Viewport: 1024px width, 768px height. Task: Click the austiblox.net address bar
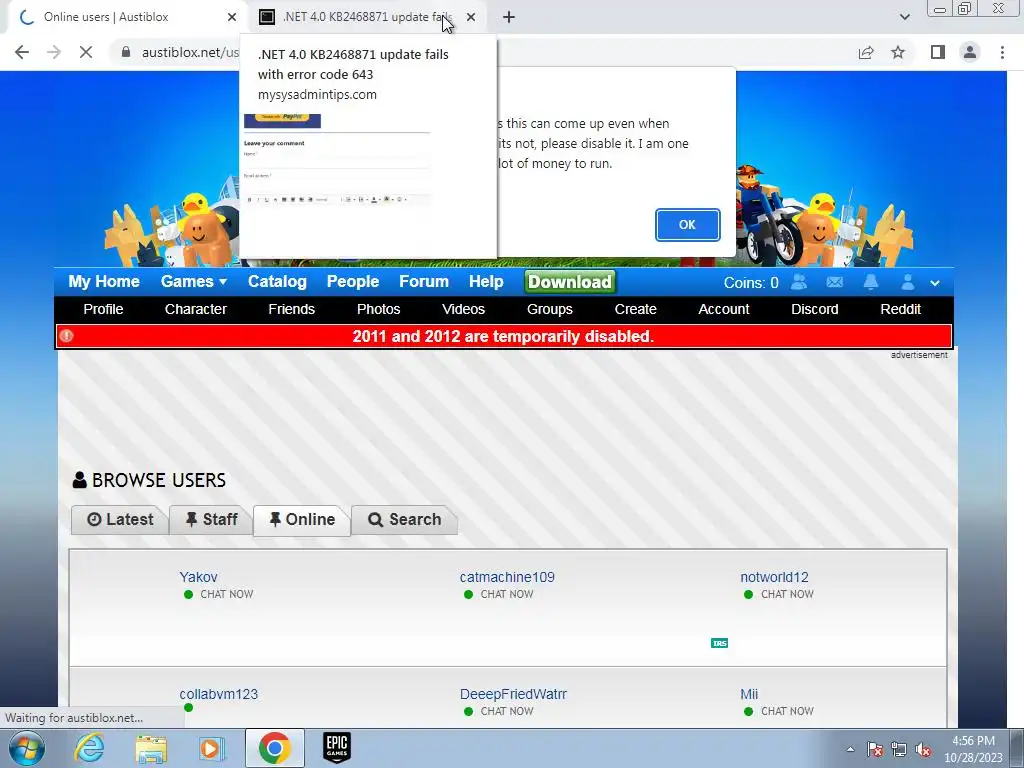pos(189,52)
